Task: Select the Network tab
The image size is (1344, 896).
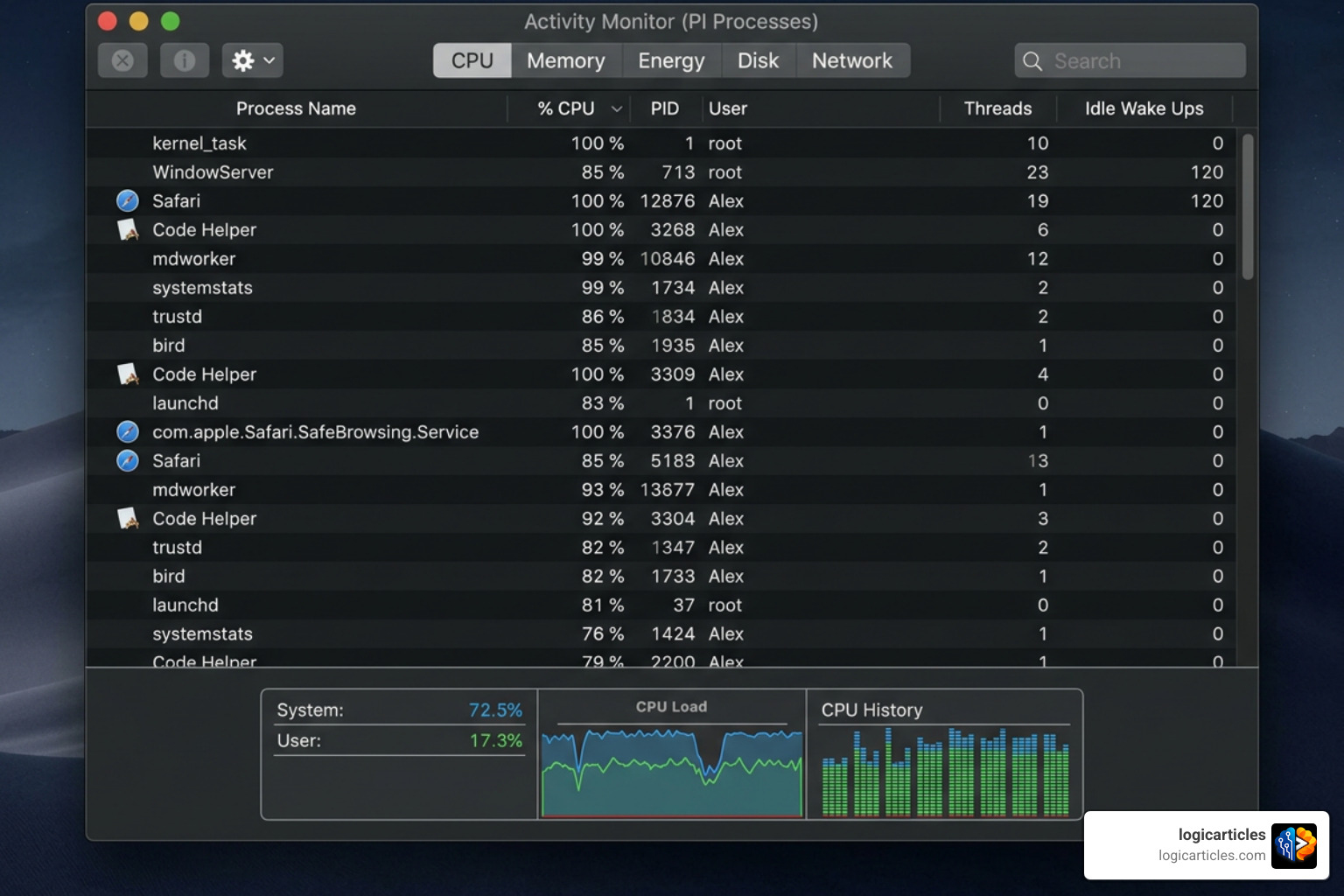Action: 852,60
